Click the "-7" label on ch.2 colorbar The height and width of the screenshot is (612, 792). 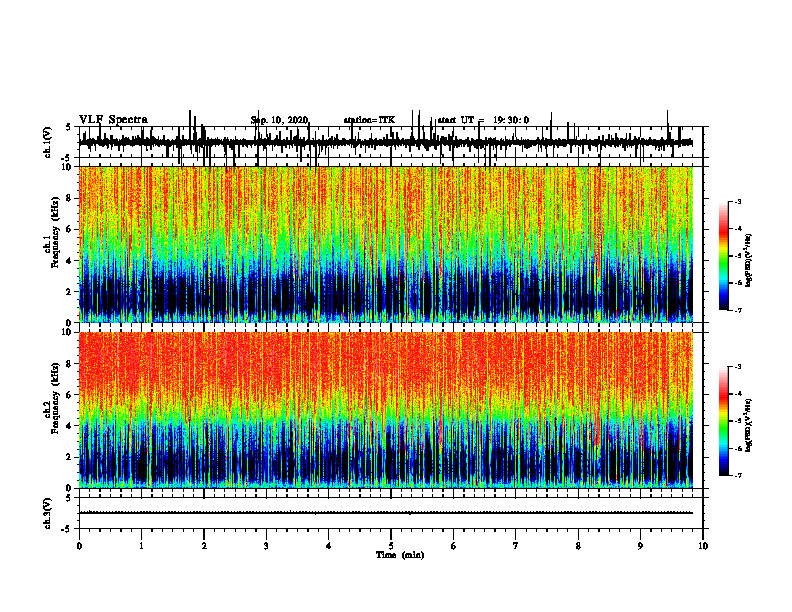738,476
